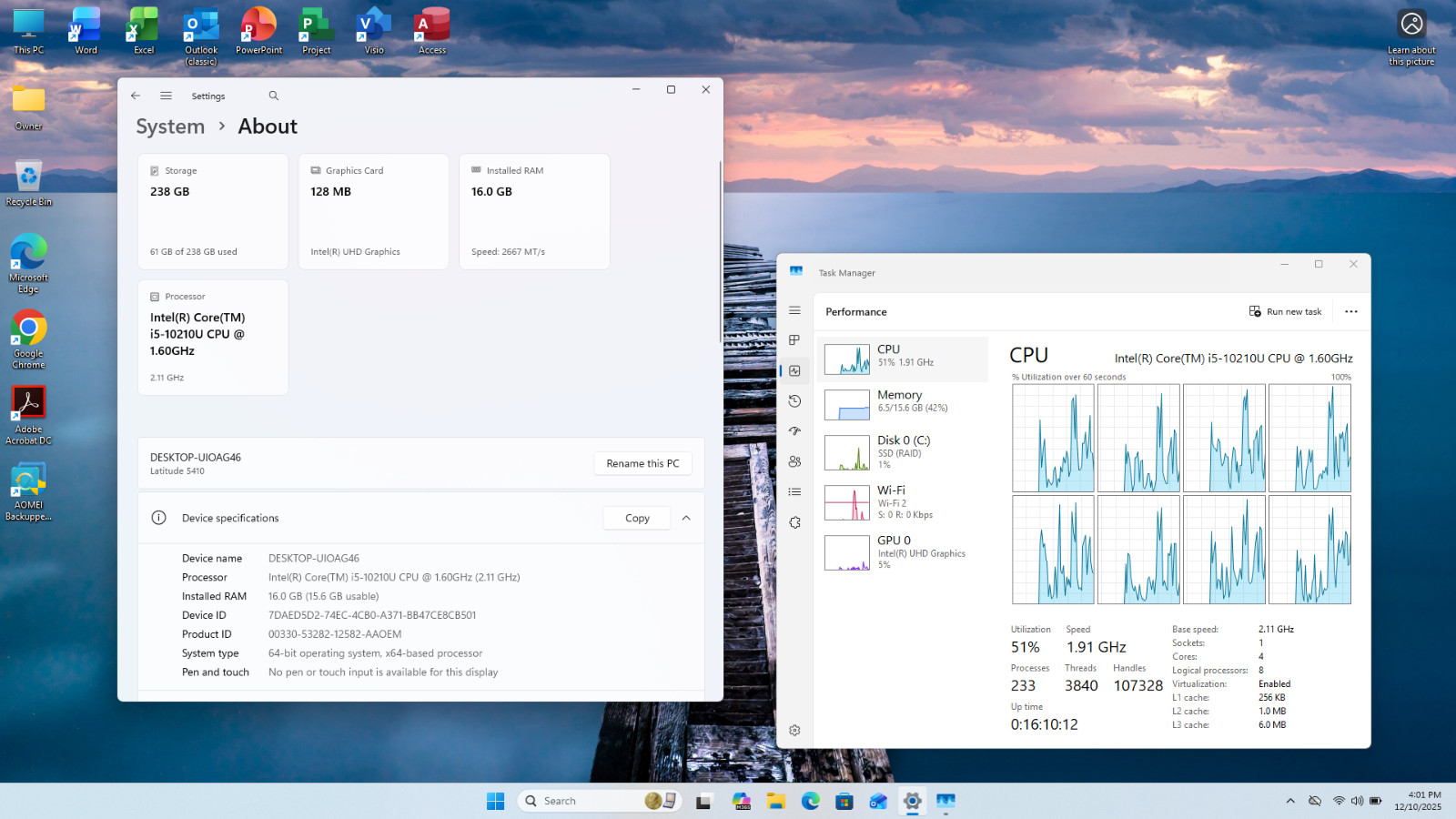
Task: Open Details list icon in sidebar
Action: tap(794, 492)
